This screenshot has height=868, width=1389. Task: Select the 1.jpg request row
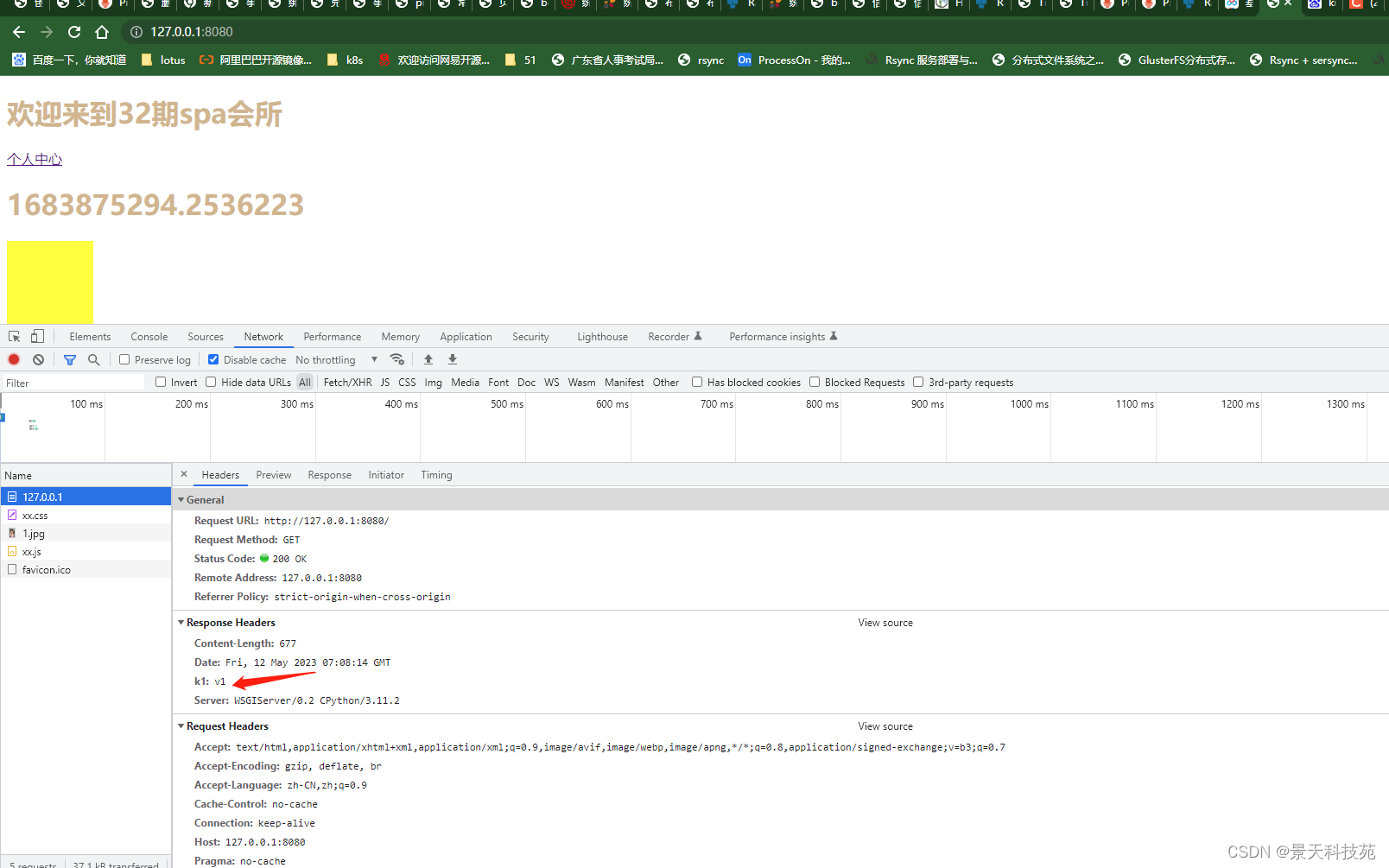pos(86,533)
